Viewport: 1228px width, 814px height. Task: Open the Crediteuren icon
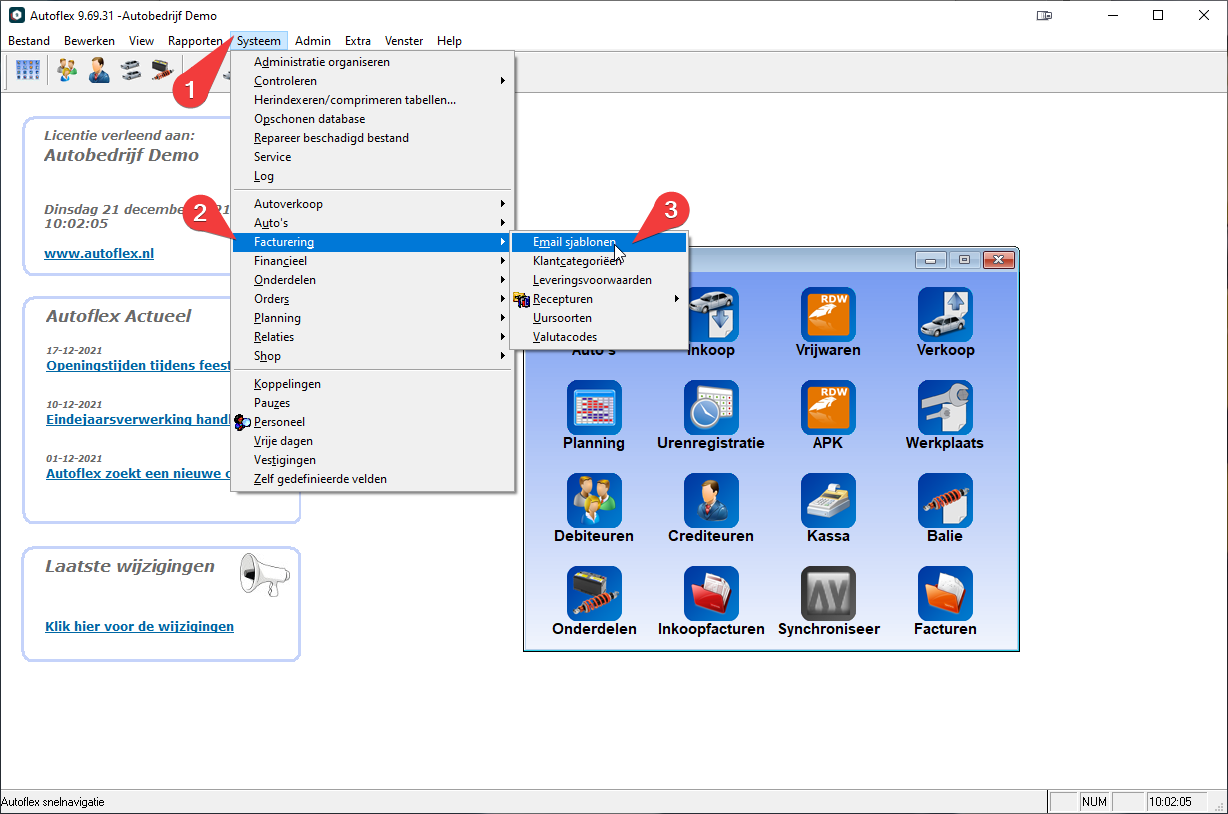(711, 500)
